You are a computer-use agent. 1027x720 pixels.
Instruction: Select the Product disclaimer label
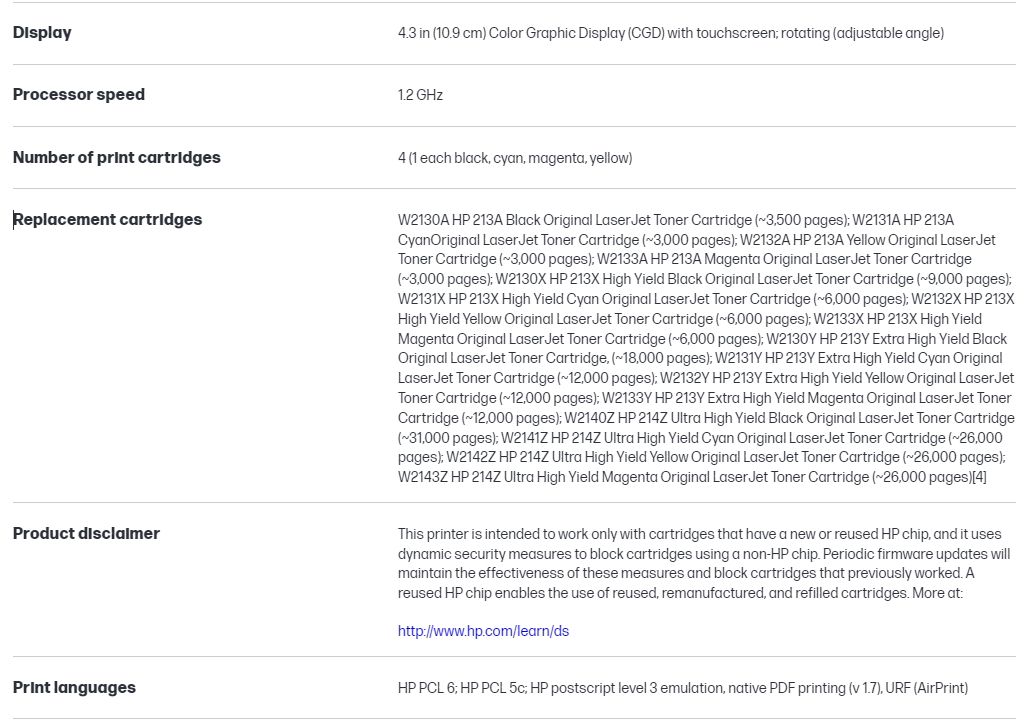click(86, 534)
